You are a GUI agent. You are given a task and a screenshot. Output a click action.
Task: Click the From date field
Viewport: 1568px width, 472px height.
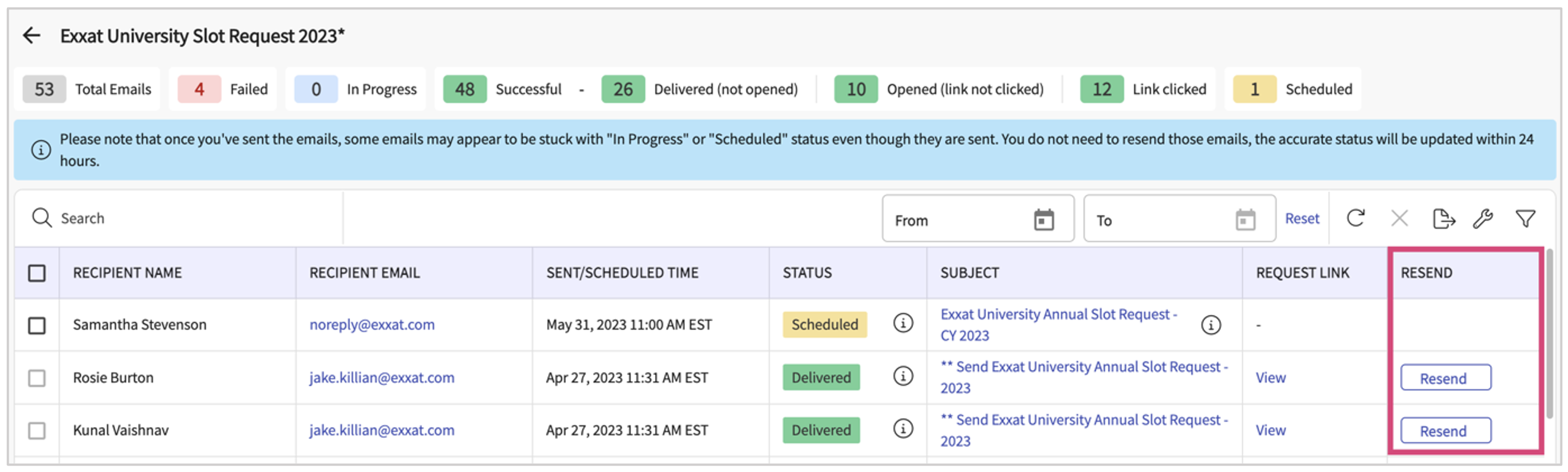978,219
